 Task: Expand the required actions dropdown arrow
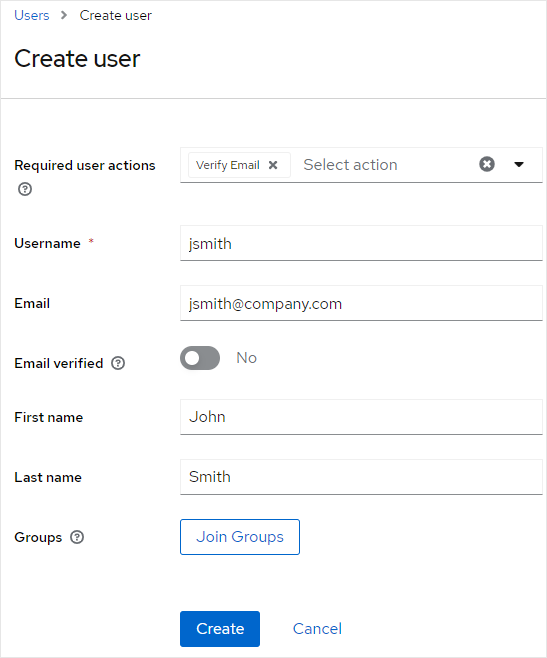519,164
